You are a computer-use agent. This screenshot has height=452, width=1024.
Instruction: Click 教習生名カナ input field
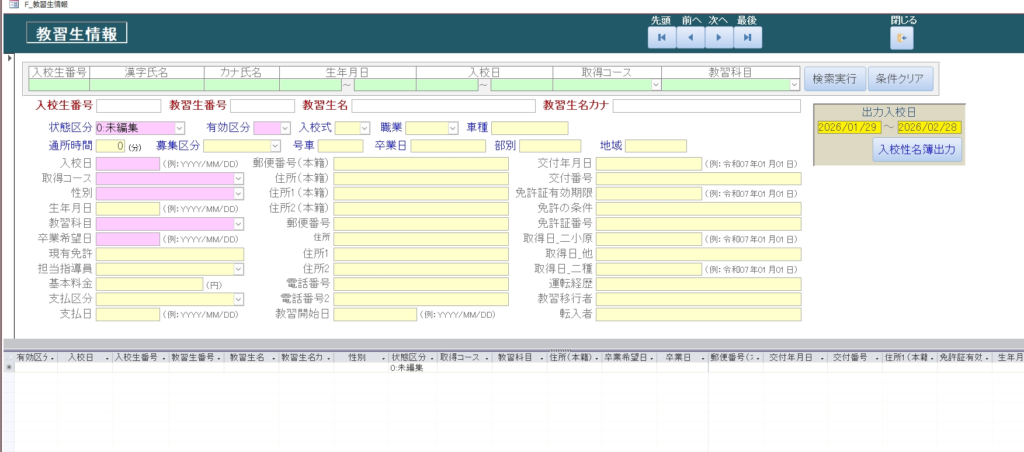[x=707, y=106]
